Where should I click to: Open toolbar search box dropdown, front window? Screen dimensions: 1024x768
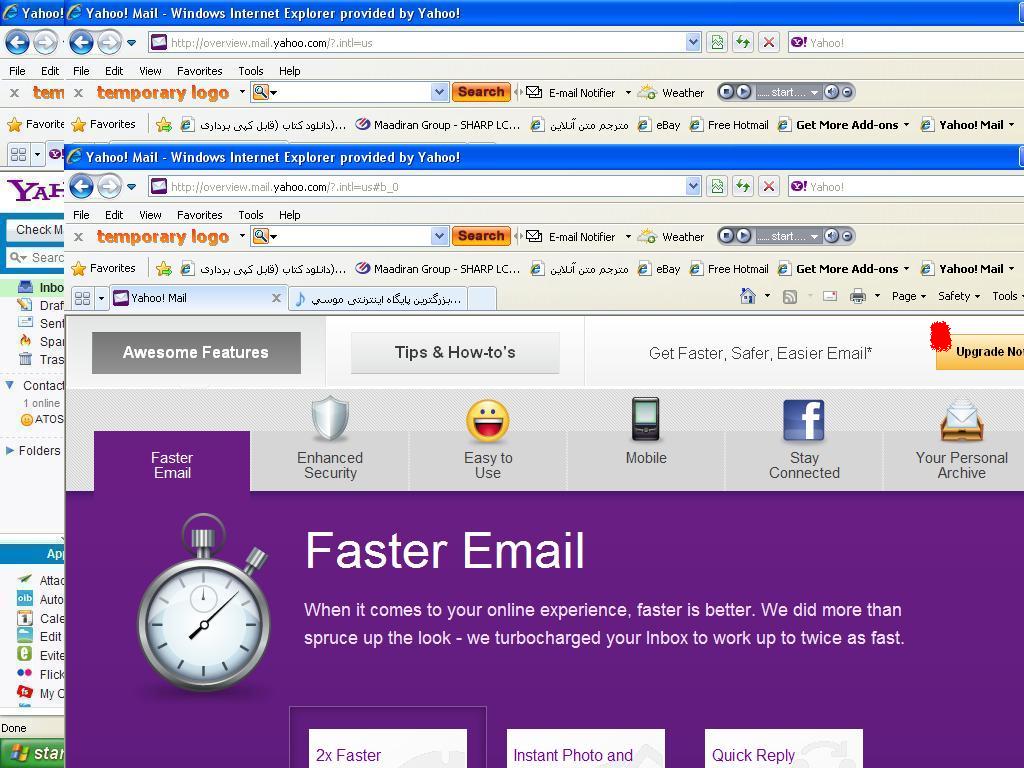tap(440, 236)
